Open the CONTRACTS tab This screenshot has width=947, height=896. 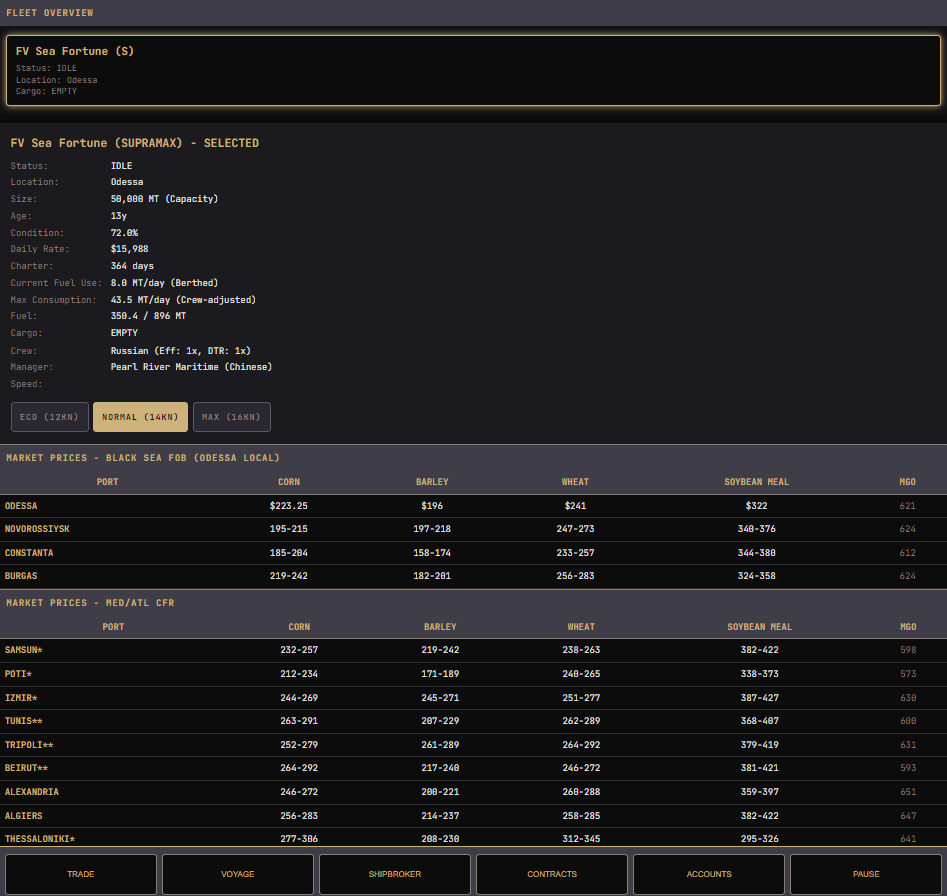[552, 874]
